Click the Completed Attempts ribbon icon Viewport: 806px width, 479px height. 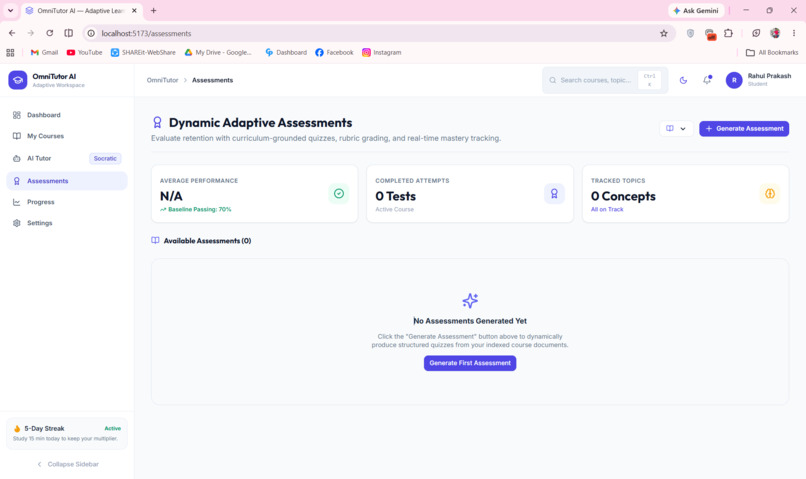pyautogui.click(x=554, y=194)
